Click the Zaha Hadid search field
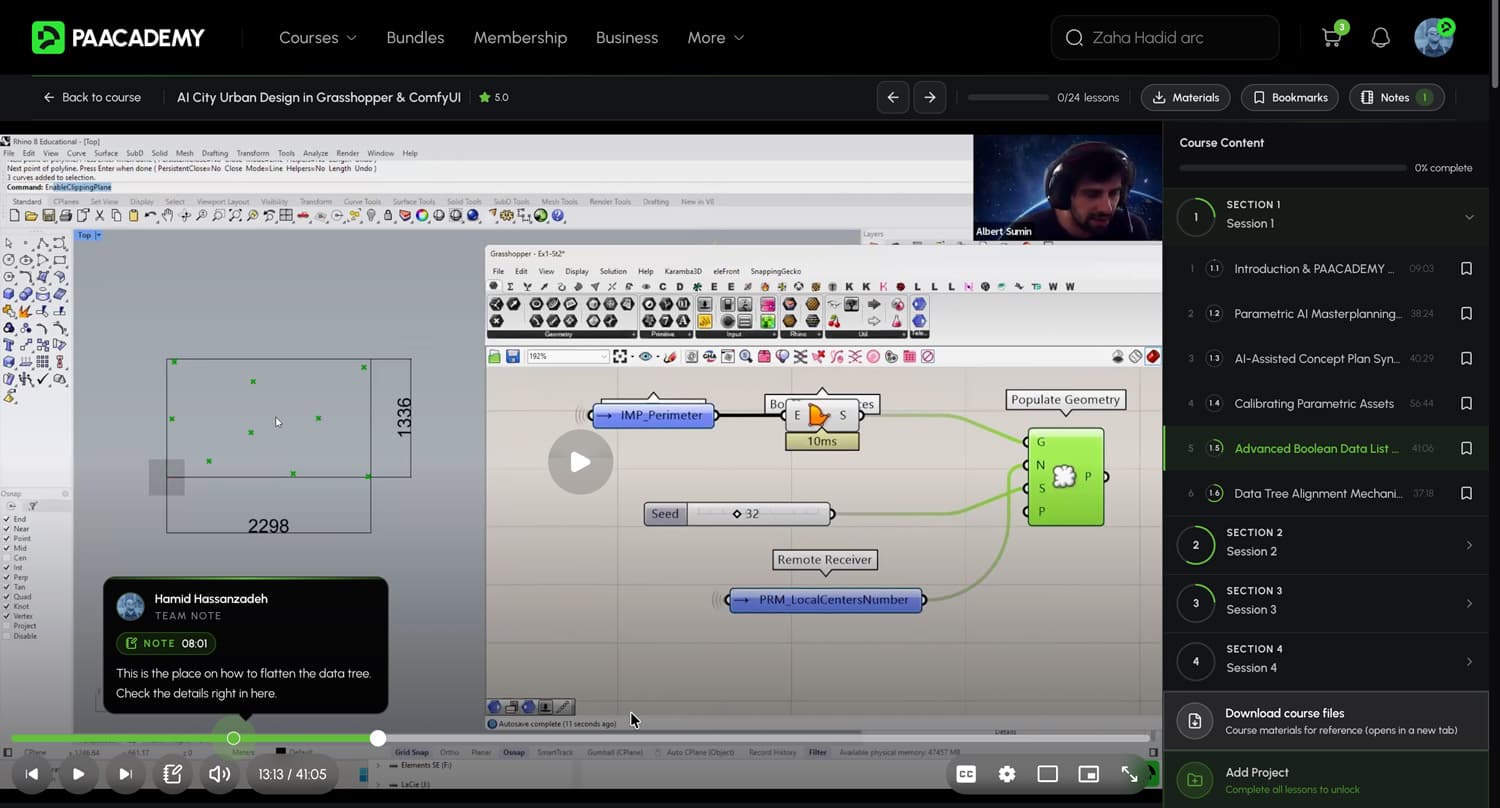The image size is (1500, 808). tap(1165, 38)
